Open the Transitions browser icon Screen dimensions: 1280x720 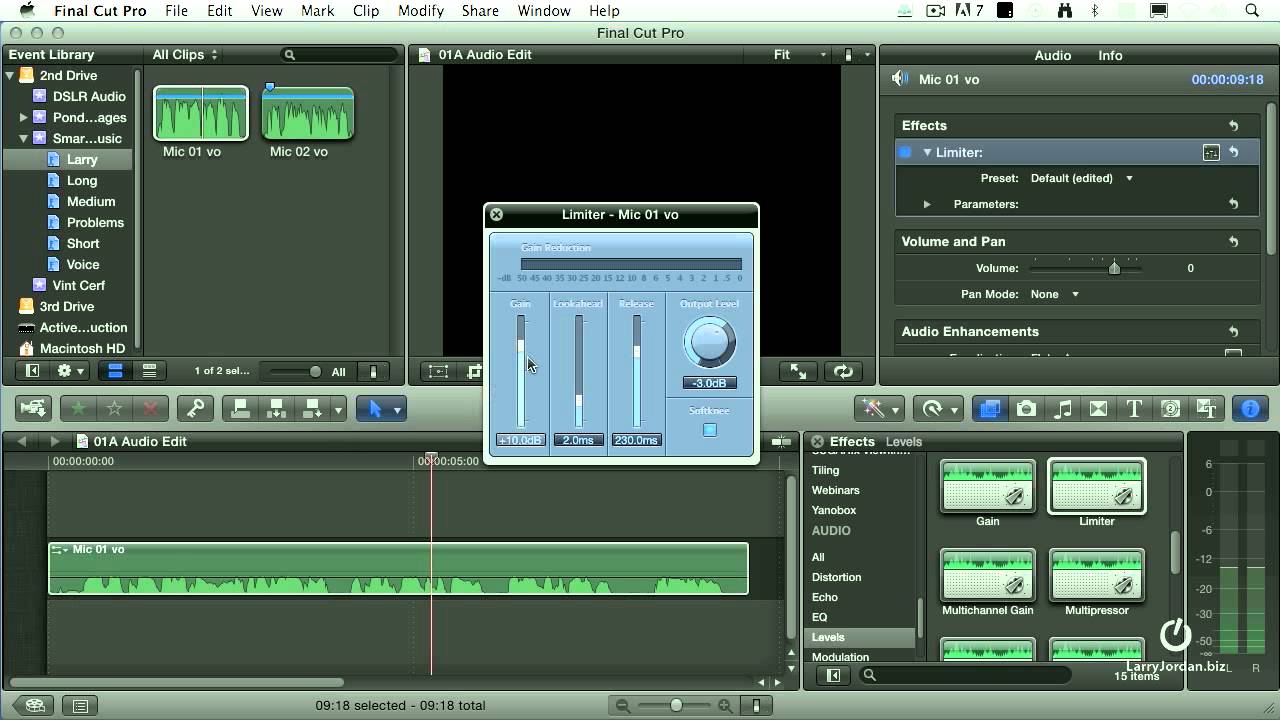pyautogui.click(x=1098, y=408)
